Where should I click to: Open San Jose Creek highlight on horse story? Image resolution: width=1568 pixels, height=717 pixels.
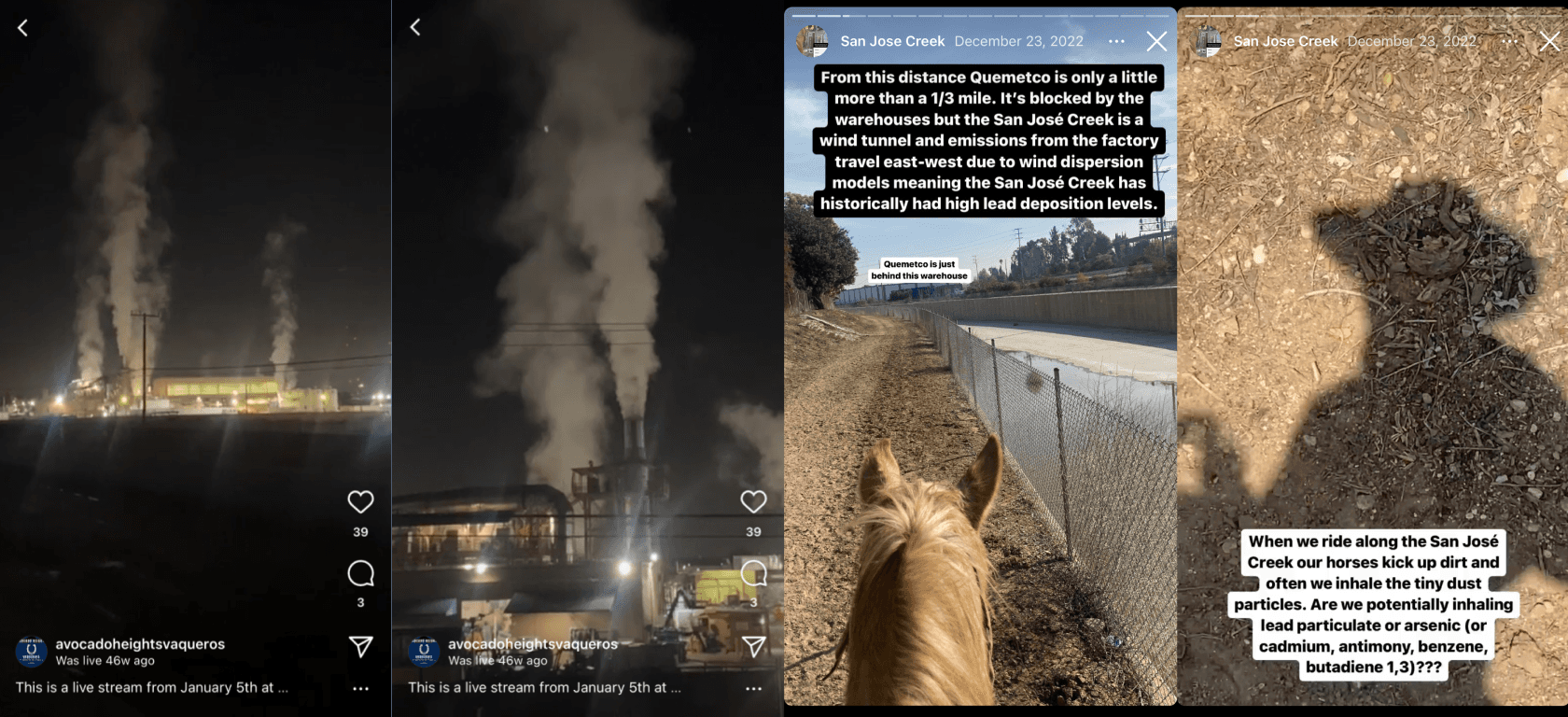(892, 41)
